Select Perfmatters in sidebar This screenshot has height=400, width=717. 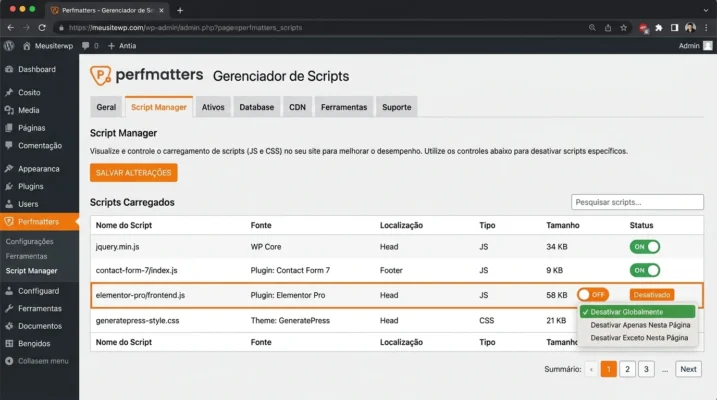tap(39, 222)
